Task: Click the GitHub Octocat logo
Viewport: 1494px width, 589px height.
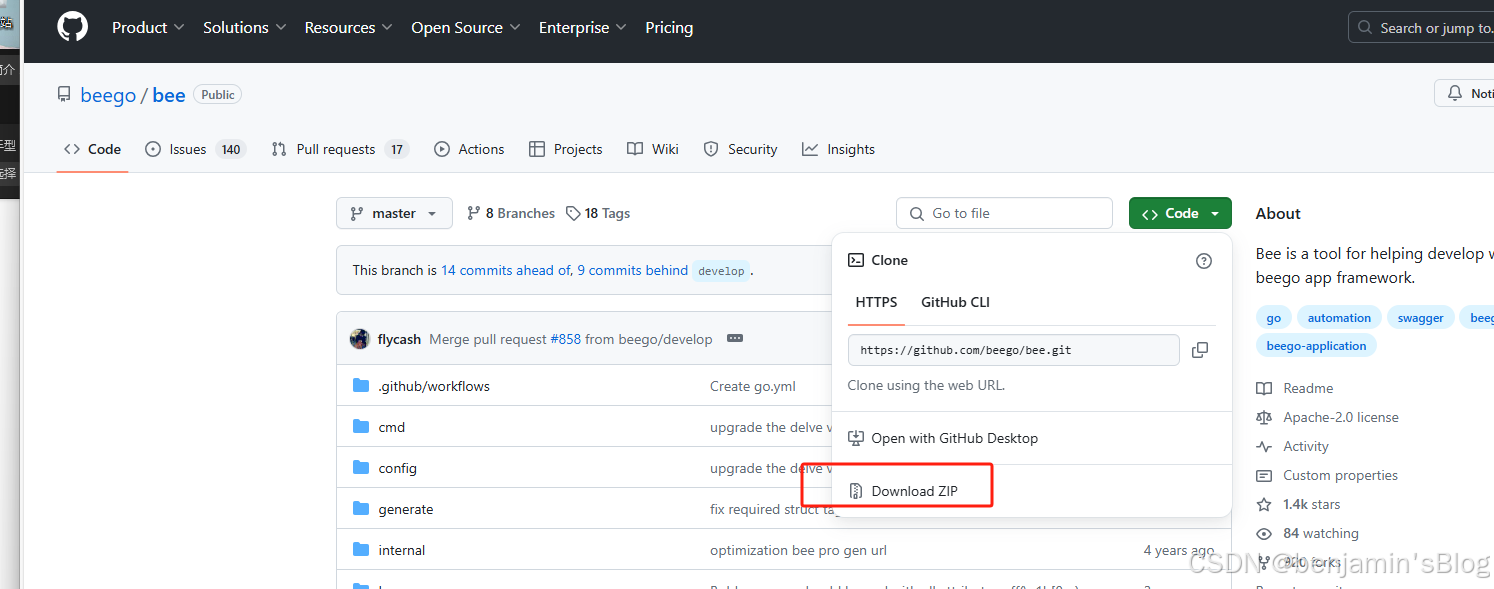Action: tap(72, 27)
